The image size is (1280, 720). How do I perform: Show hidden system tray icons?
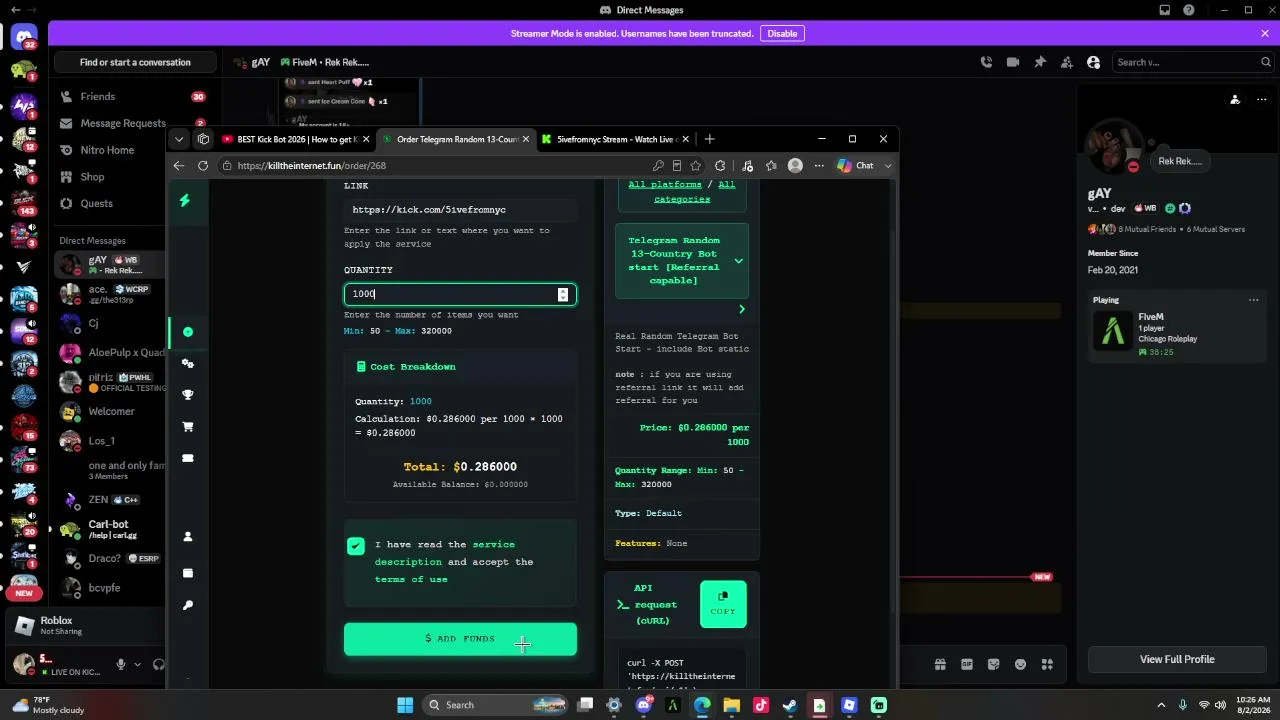[1161, 705]
